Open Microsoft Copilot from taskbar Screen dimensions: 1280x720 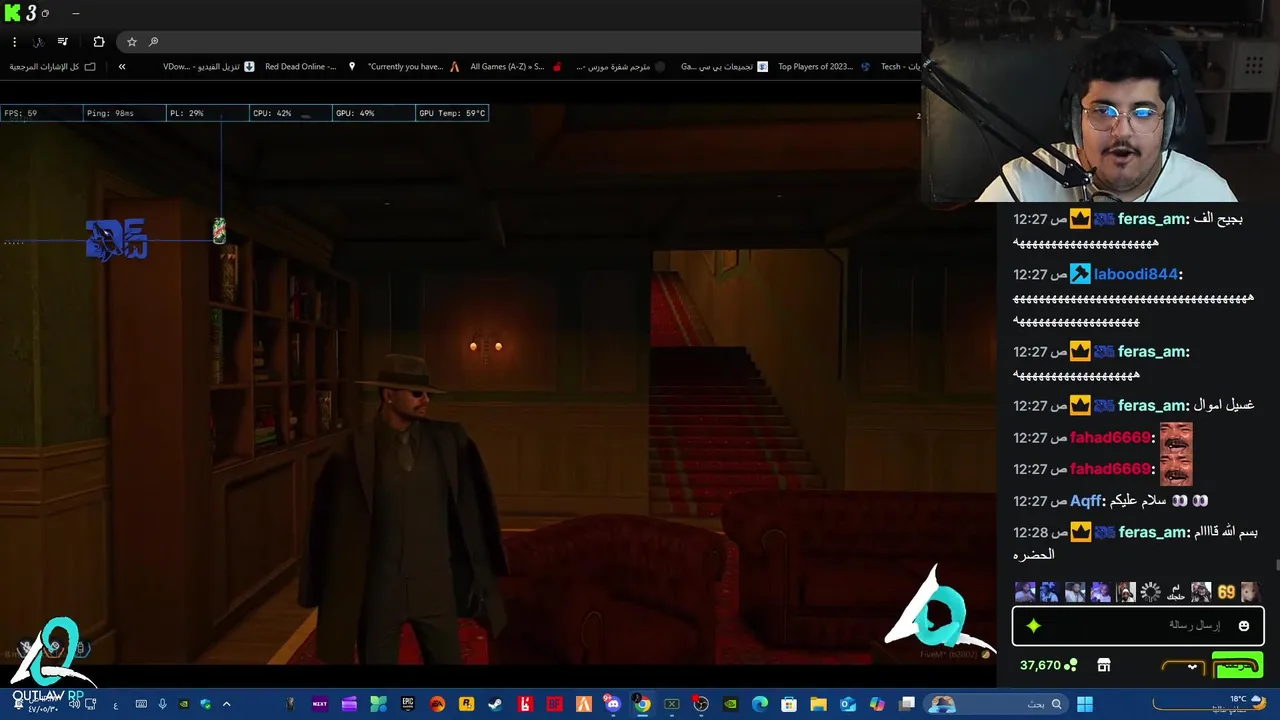point(877,704)
